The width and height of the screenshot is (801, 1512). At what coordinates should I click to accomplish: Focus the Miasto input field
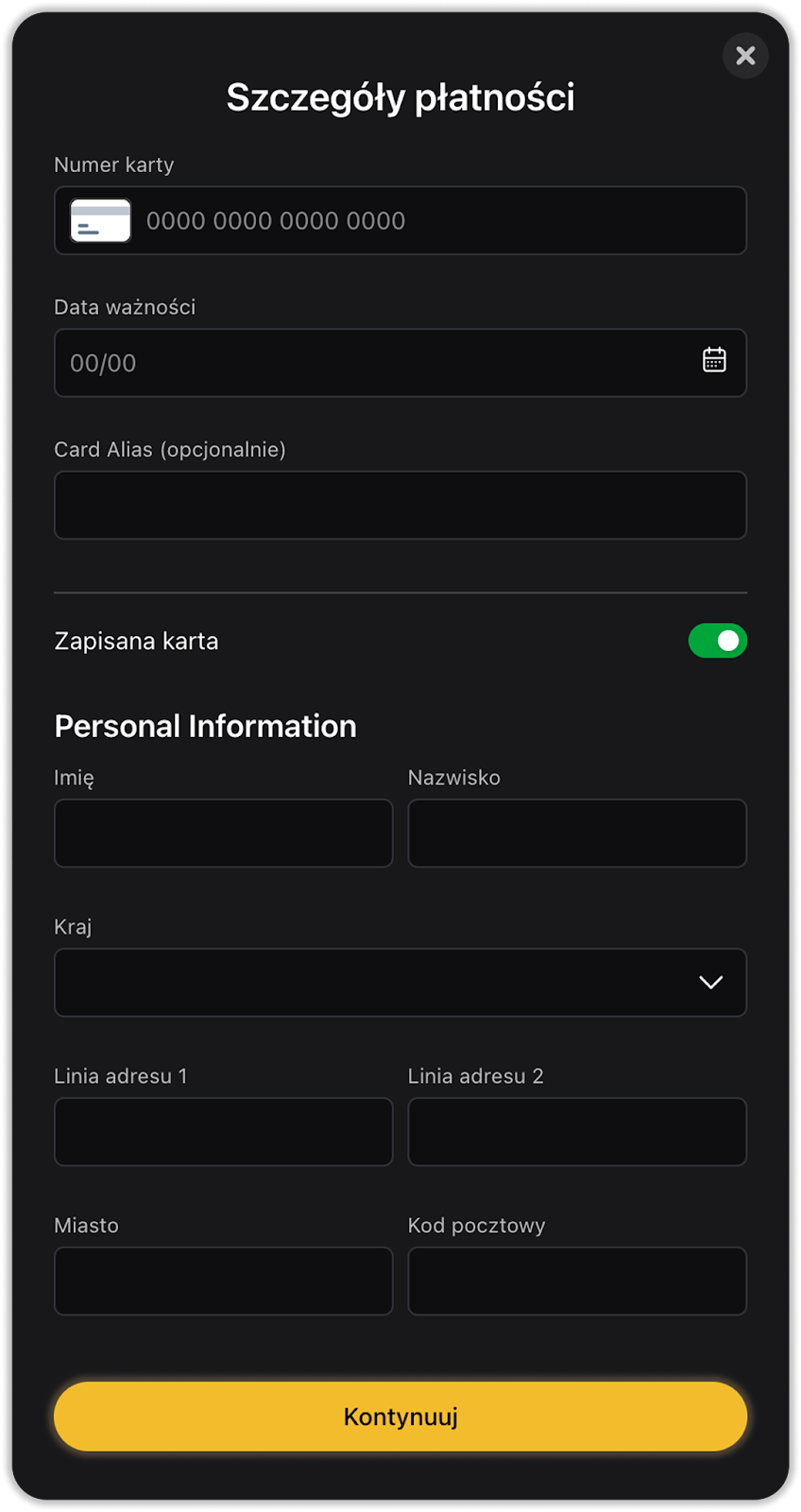coord(224,1281)
